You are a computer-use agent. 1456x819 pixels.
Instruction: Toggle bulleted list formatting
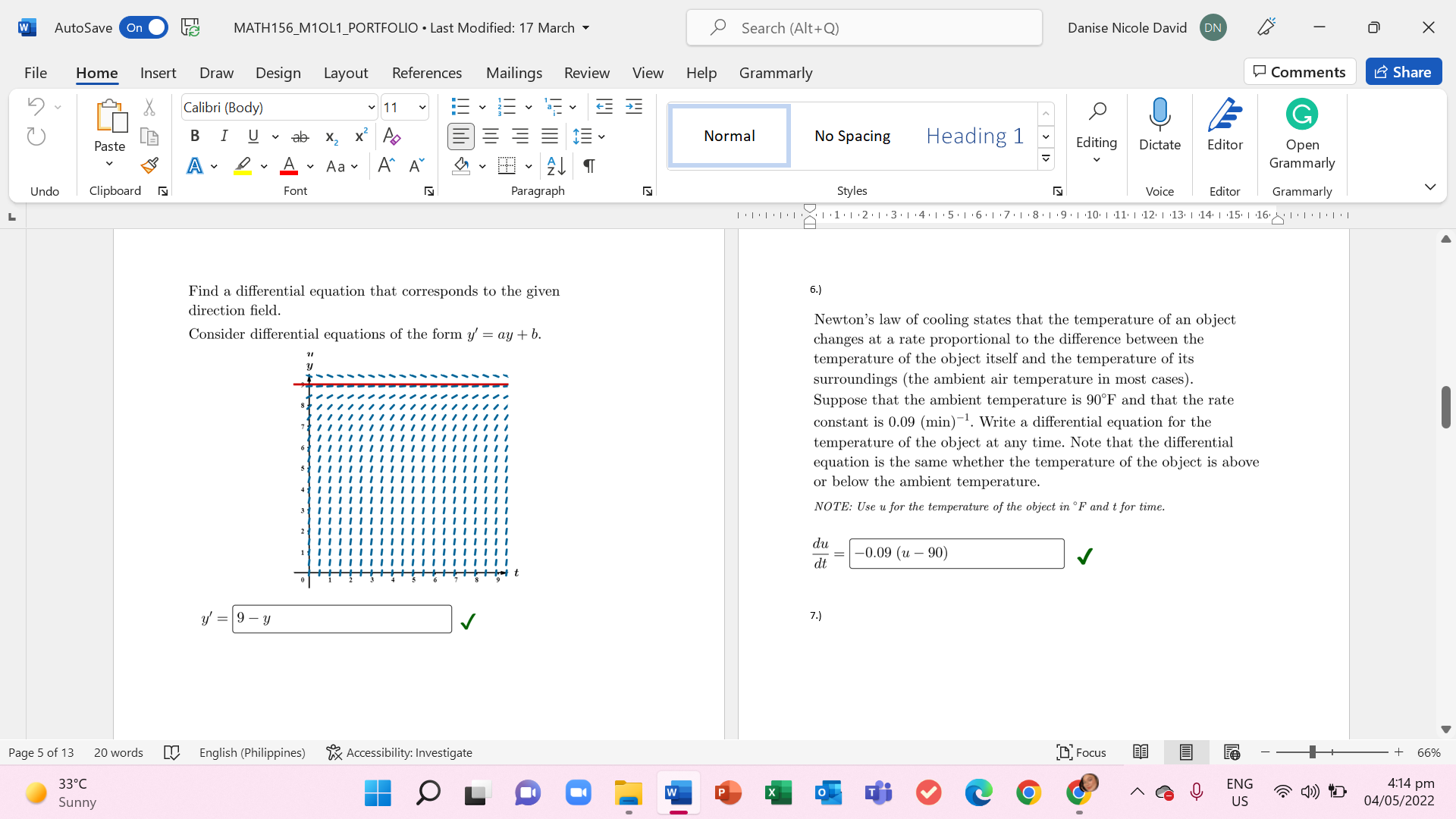[460, 107]
